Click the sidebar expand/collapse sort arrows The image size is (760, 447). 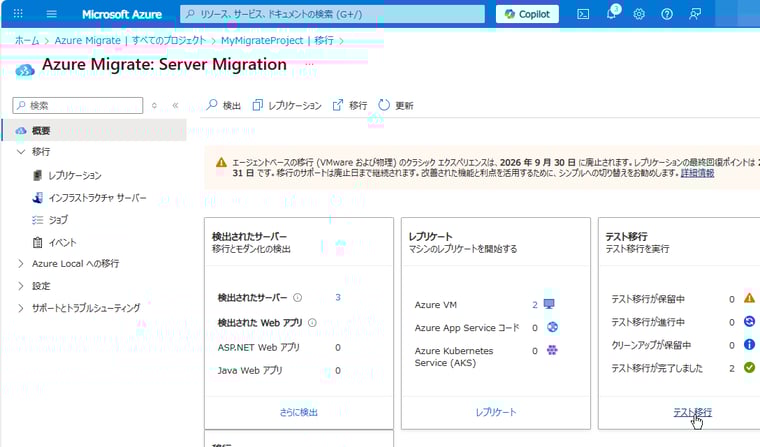154,105
